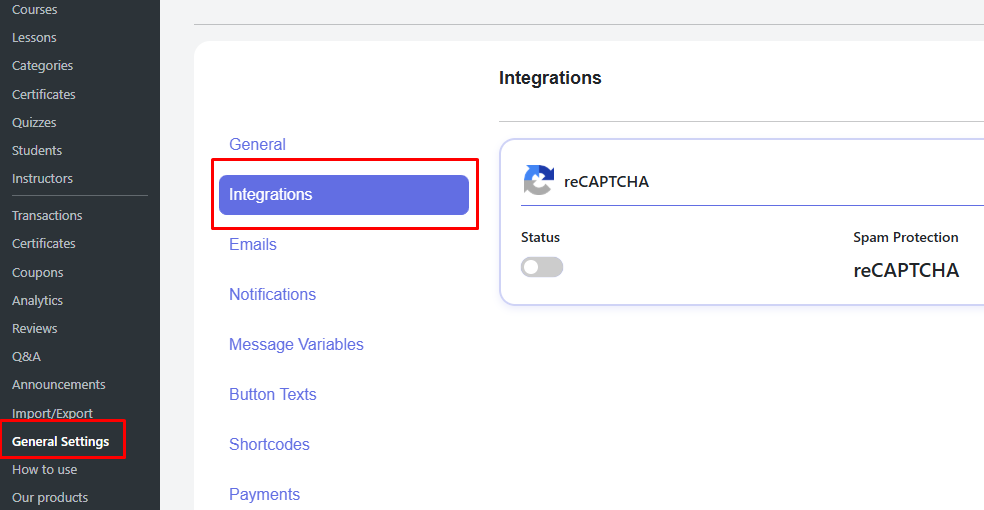Image resolution: width=984 pixels, height=510 pixels.
Task: Select the Button Texts tab
Action: pyautogui.click(x=272, y=394)
